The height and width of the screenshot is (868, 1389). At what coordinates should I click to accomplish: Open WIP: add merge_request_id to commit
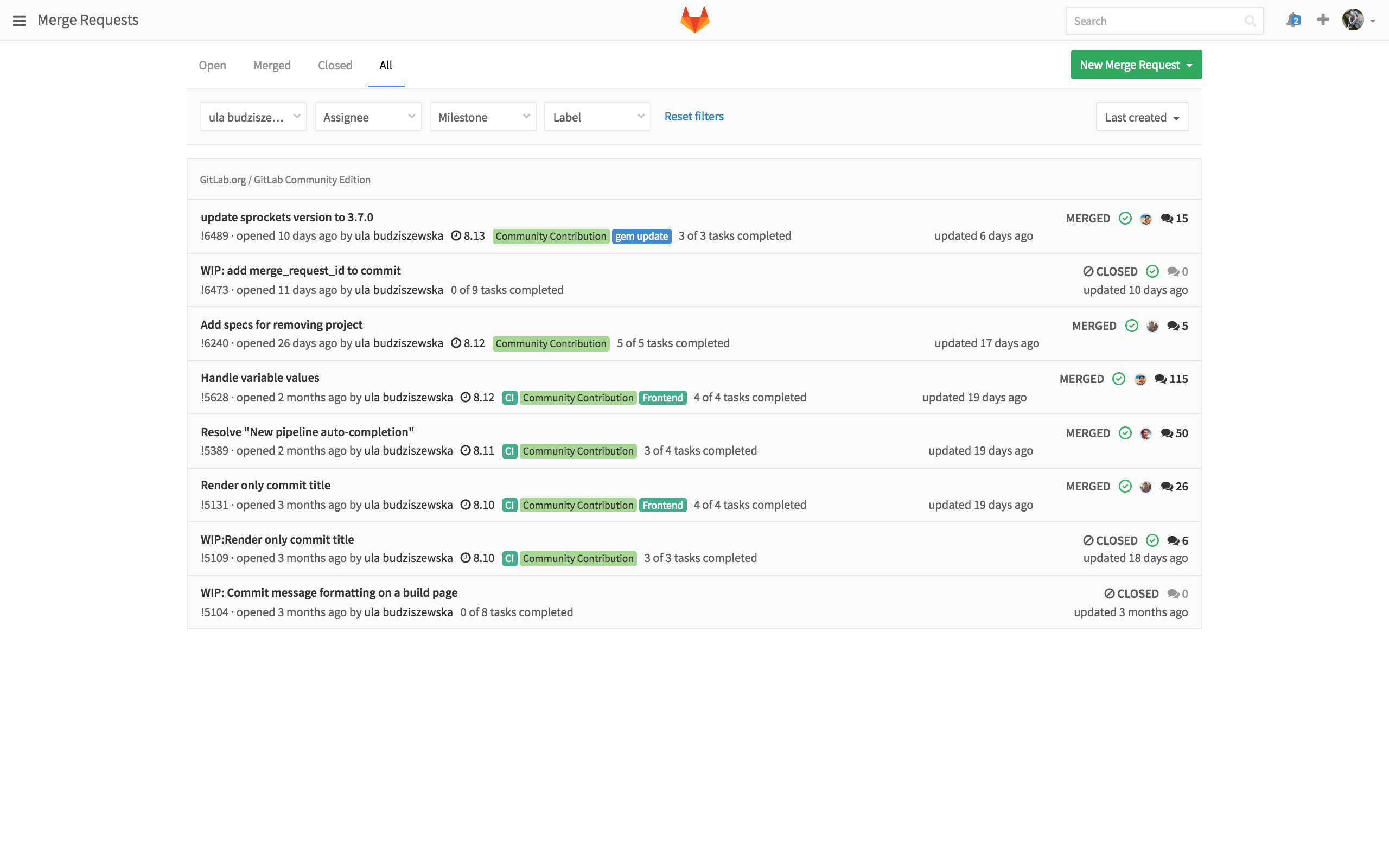[x=301, y=270]
